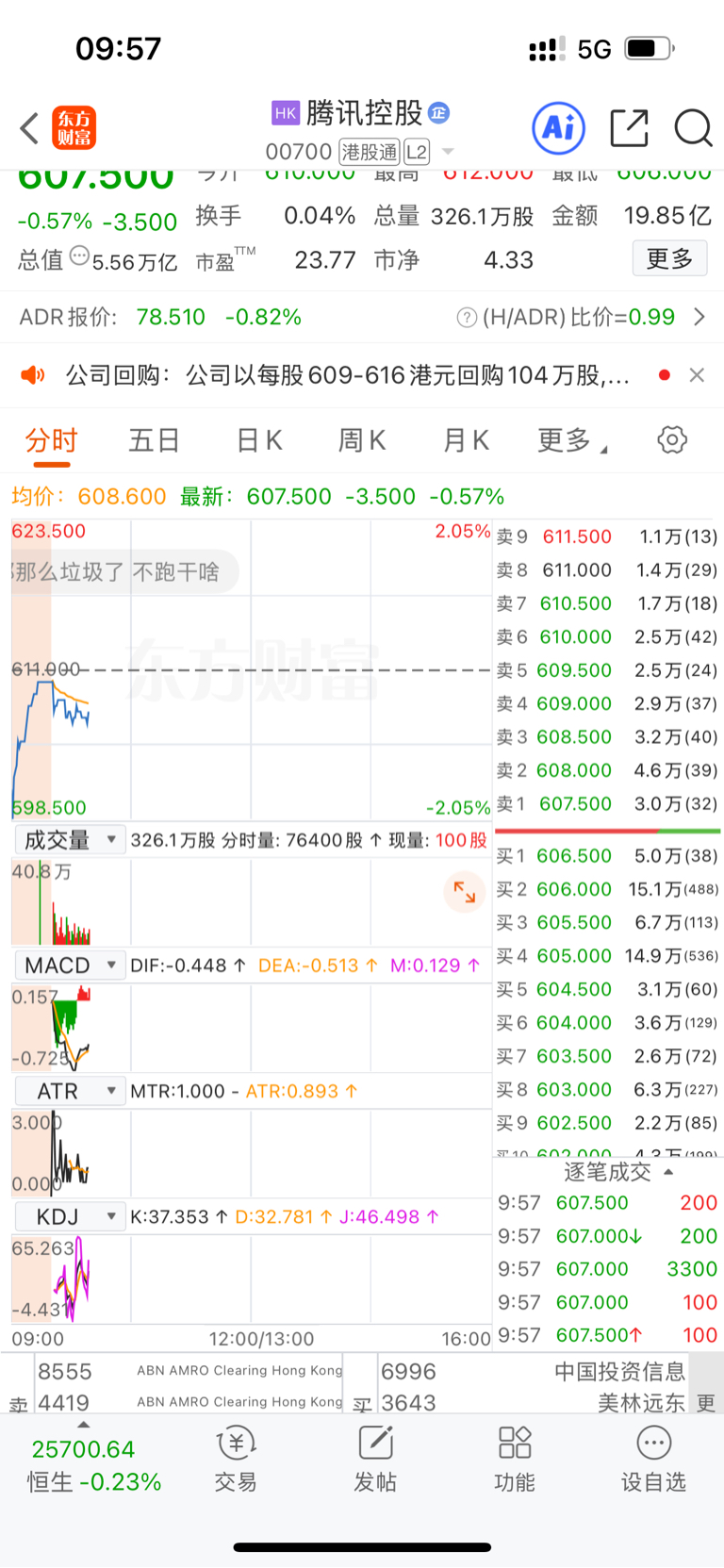
Task: Tap the red-green bid/ask ratio bar
Action: click(607, 832)
